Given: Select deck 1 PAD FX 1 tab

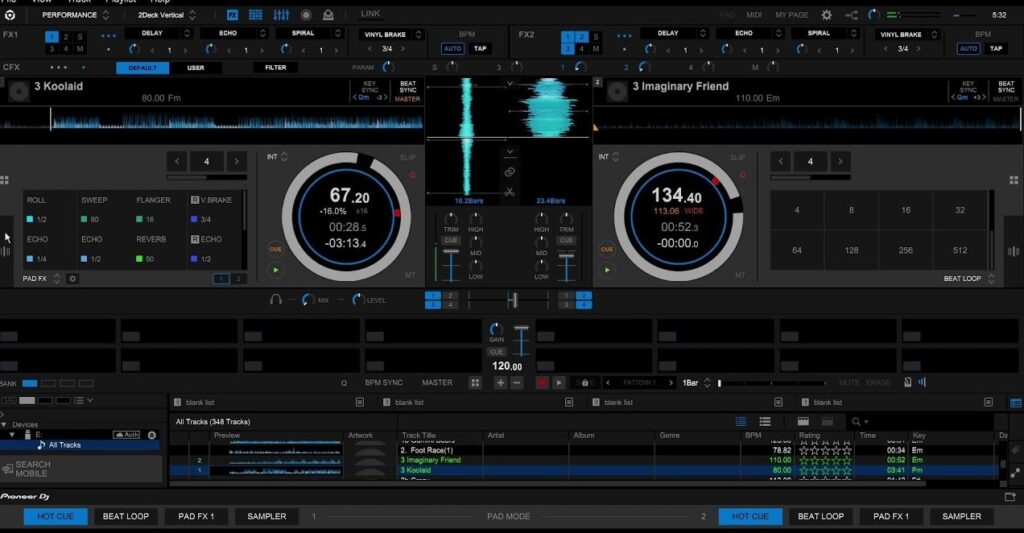Looking at the screenshot, I should (x=196, y=516).
